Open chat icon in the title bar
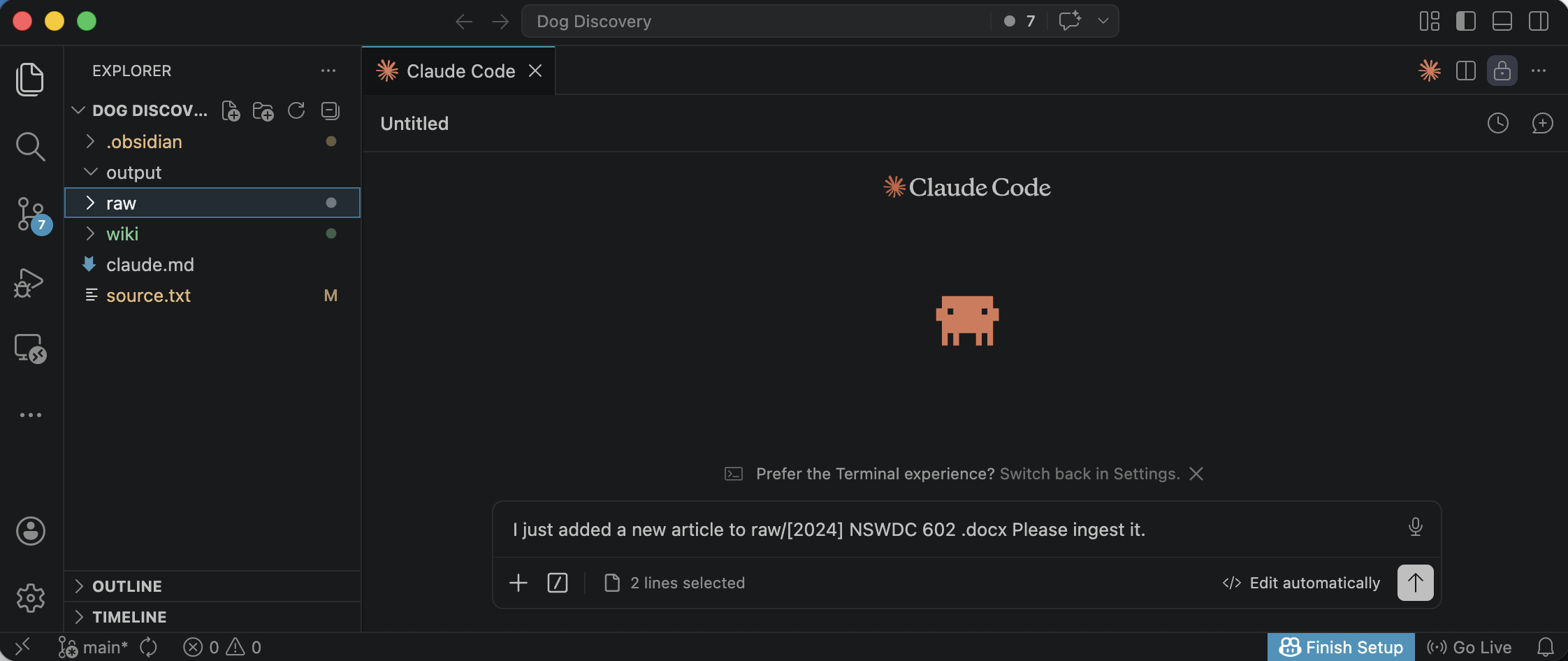 (1070, 20)
